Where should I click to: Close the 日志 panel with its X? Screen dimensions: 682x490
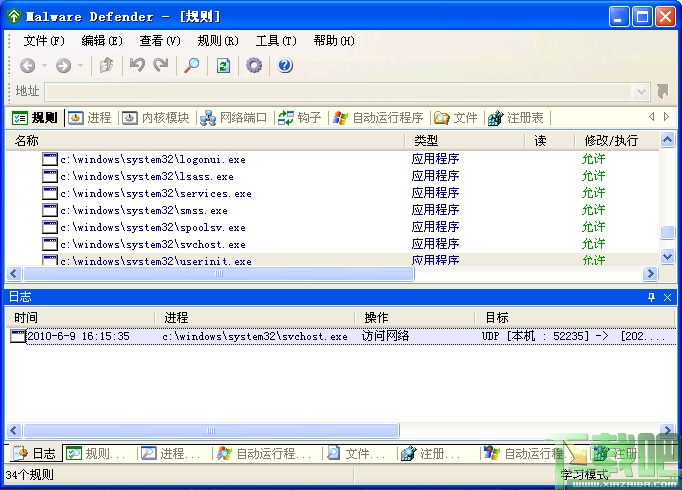click(667, 297)
